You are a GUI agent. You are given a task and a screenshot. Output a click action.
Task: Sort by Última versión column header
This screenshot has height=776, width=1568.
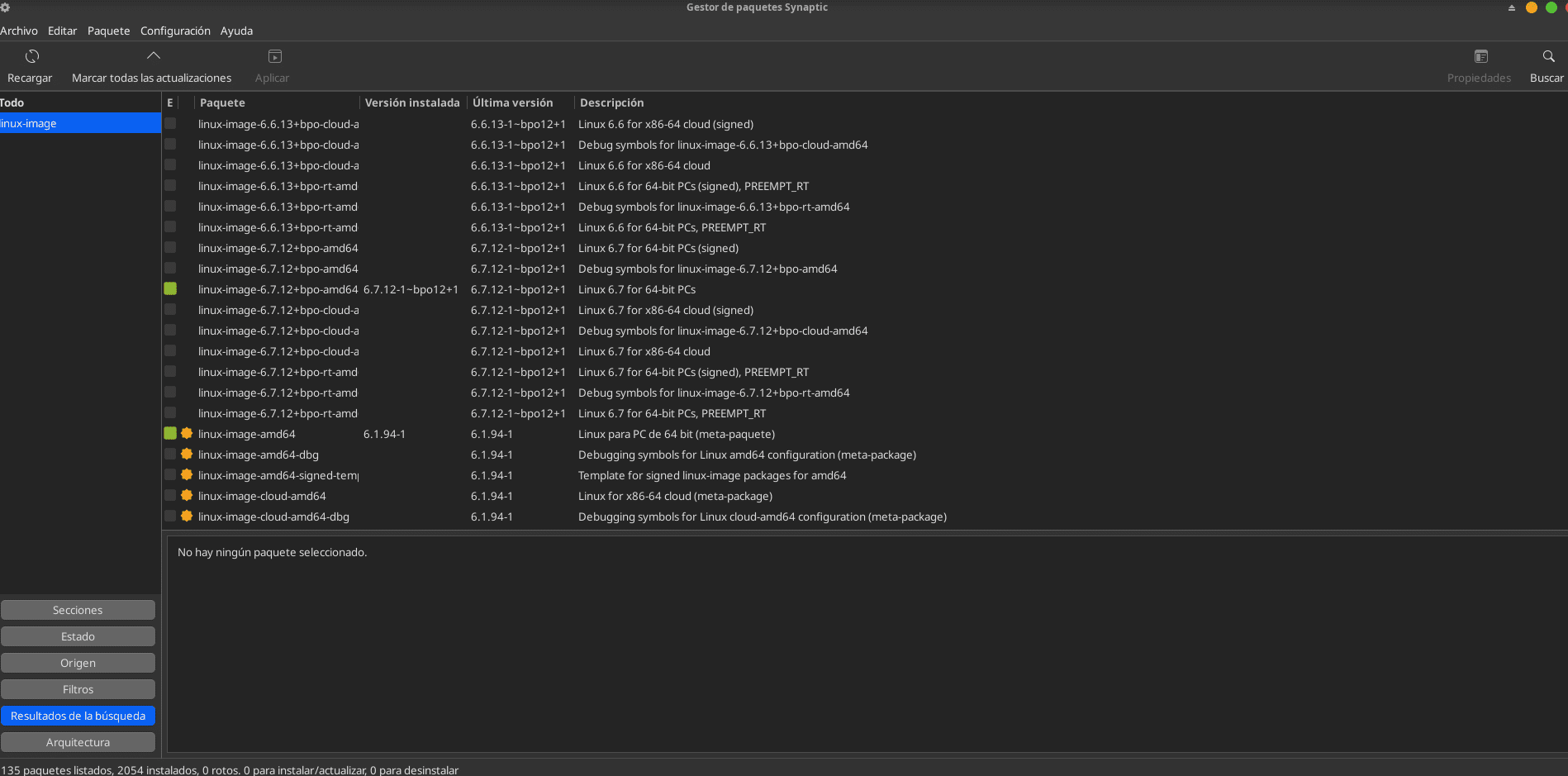[x=520, y=102]
